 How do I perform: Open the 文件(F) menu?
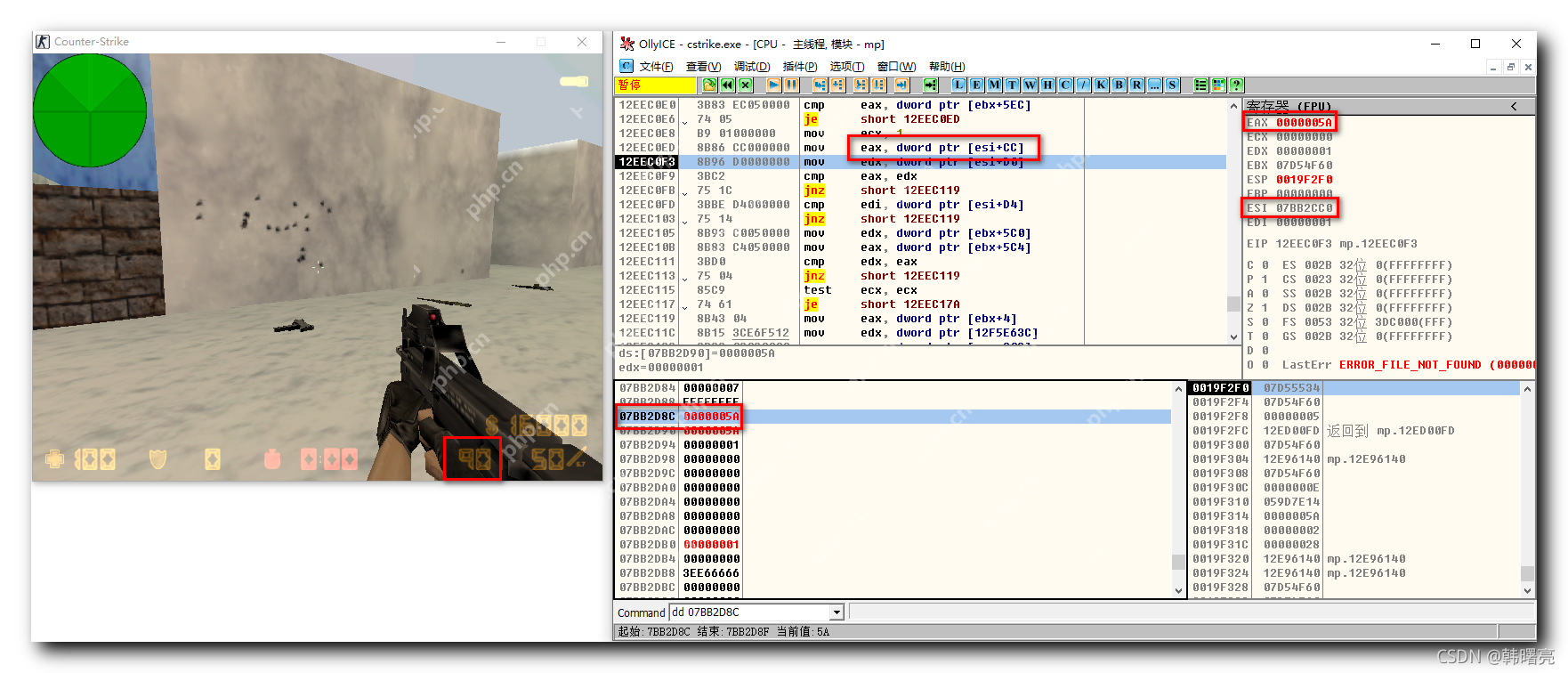click(656, 67)
